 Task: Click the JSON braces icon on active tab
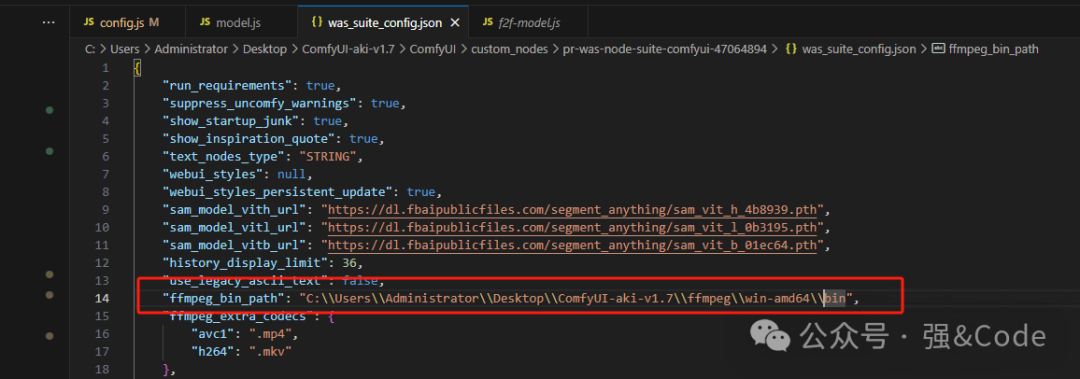(x=317, y=23)
